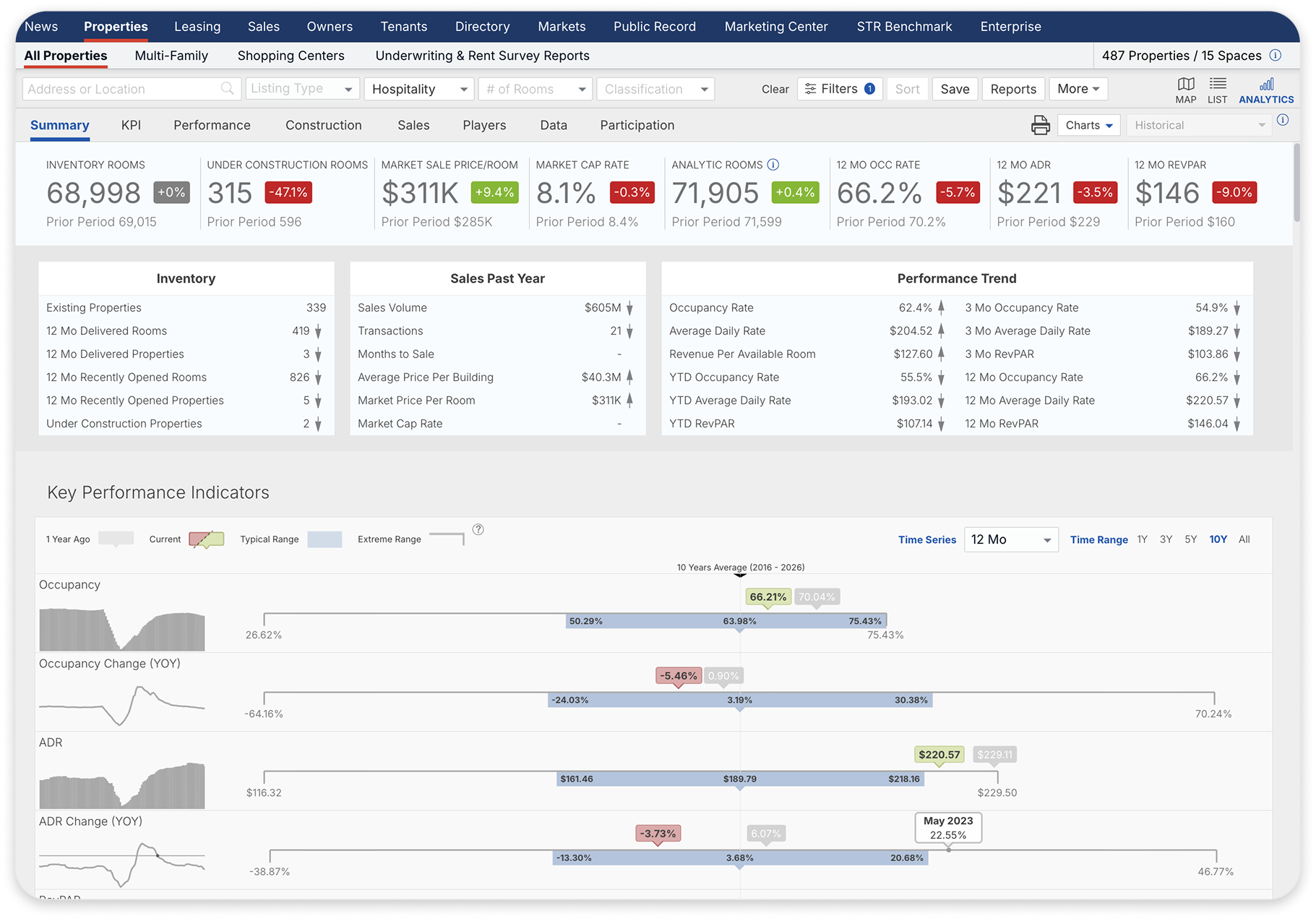Open the Map view
This screenshot has height=919, width=1316.
(1185, 89)
